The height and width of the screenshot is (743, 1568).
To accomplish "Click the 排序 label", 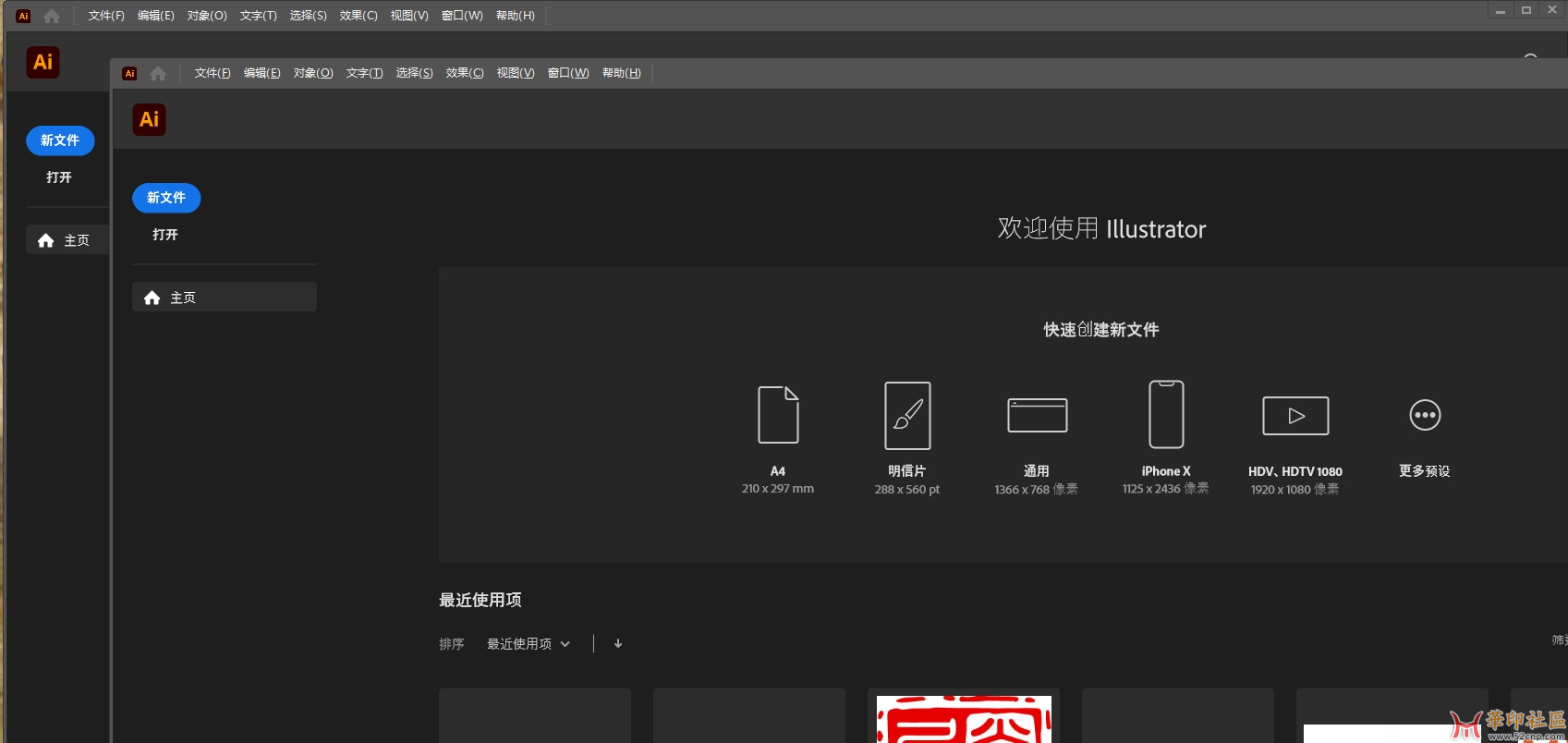I will [452, 644].
